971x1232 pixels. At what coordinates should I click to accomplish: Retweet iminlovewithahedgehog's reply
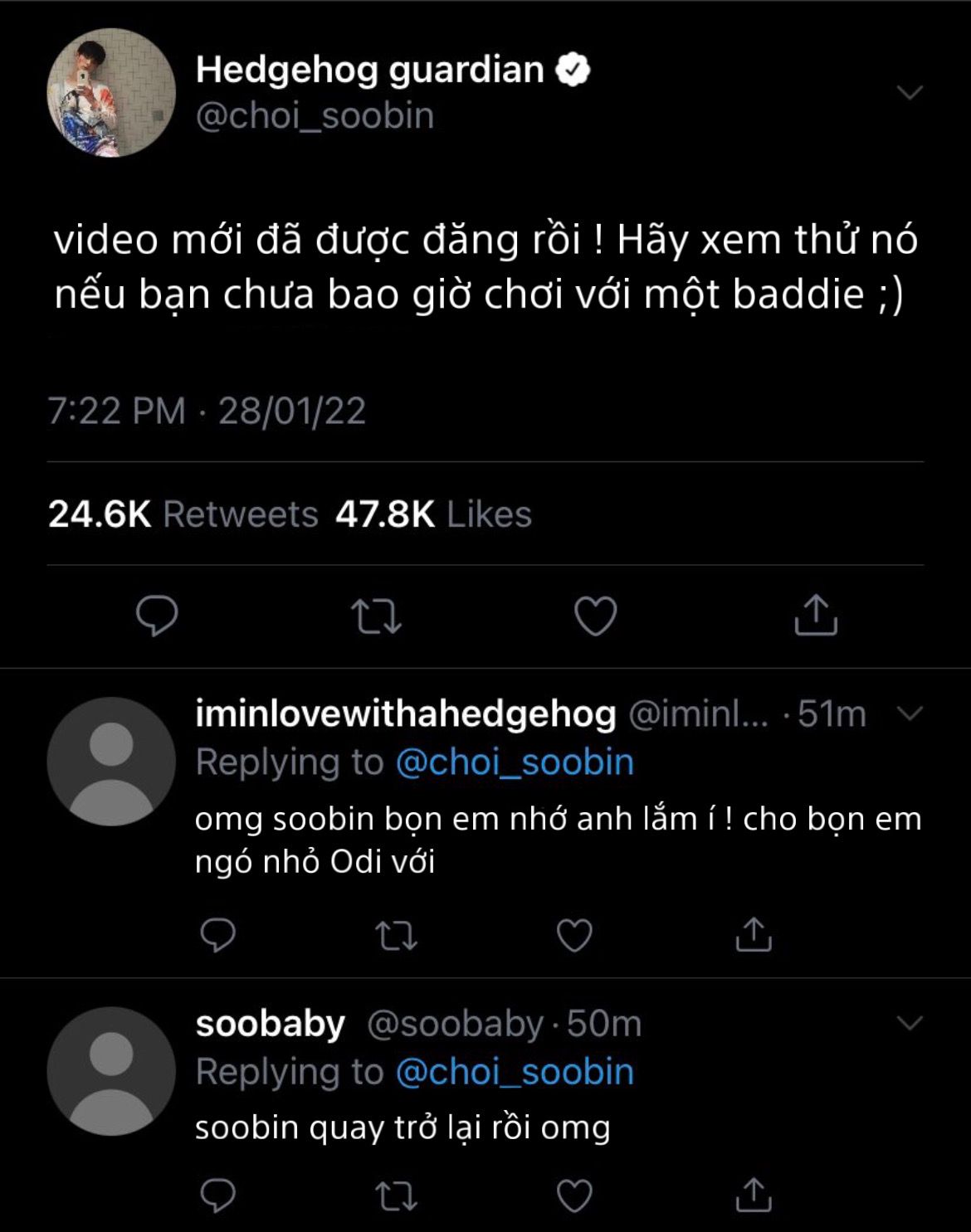pos(396,935)
